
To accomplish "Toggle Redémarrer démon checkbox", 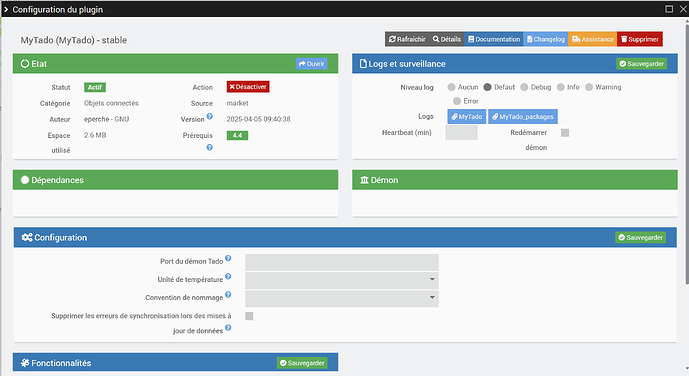I will (x=565, y=133).
